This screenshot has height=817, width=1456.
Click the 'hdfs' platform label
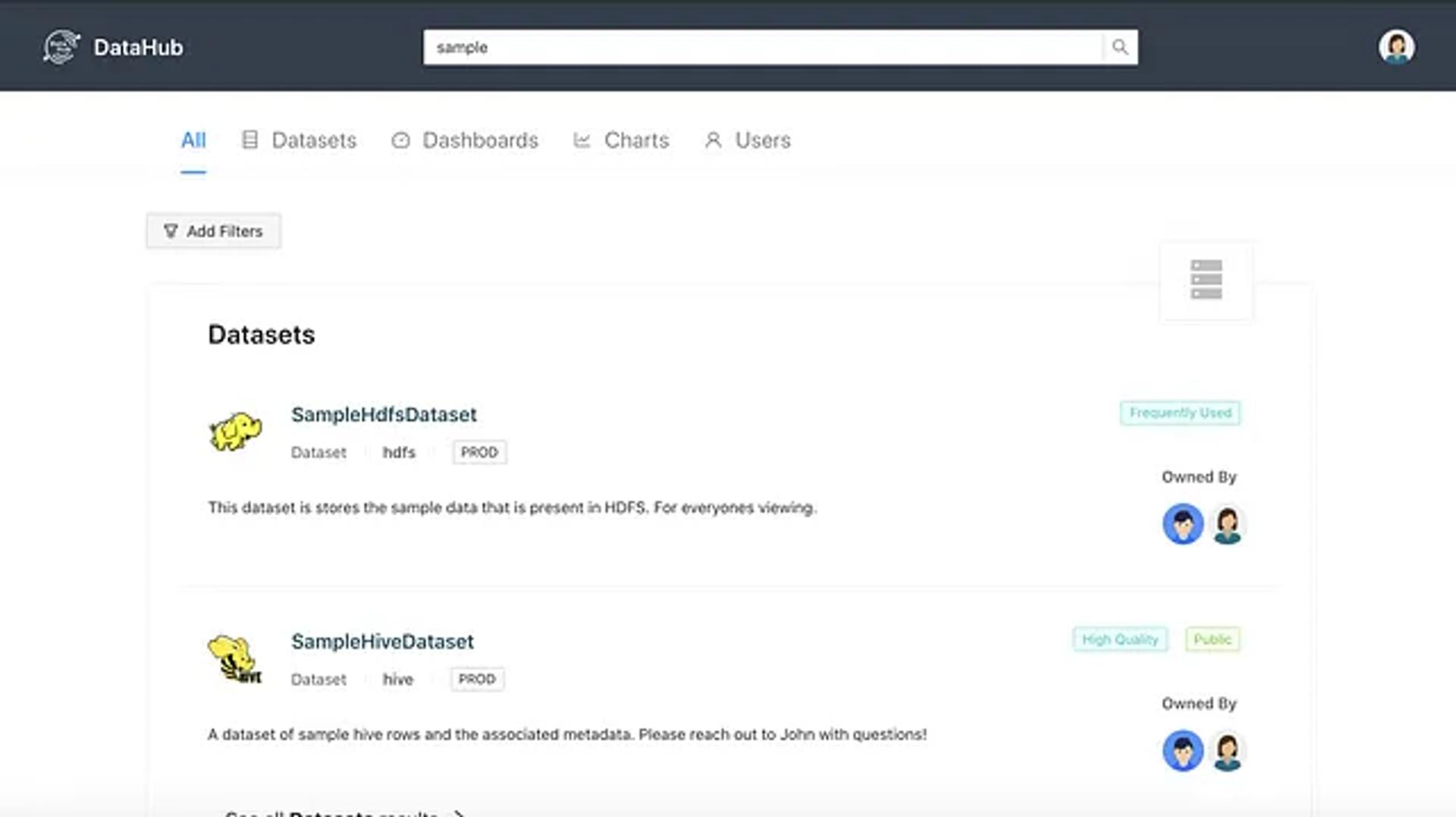tap(399, 452)
